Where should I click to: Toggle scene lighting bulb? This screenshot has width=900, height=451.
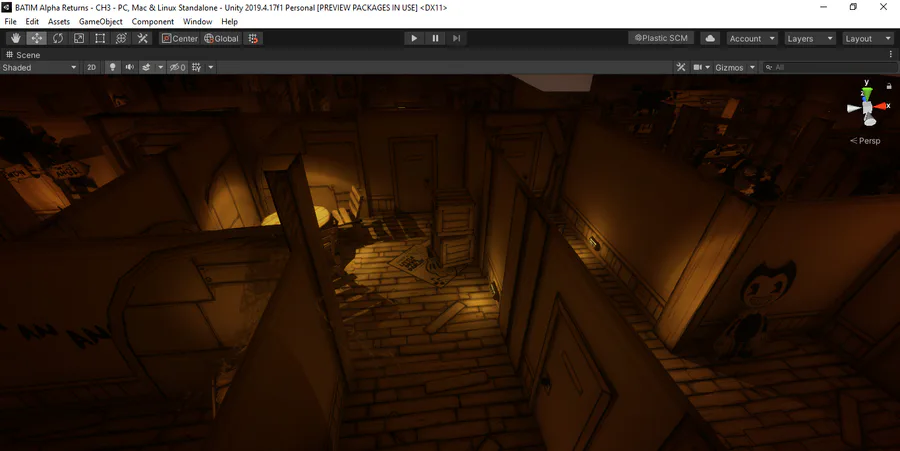112,67
